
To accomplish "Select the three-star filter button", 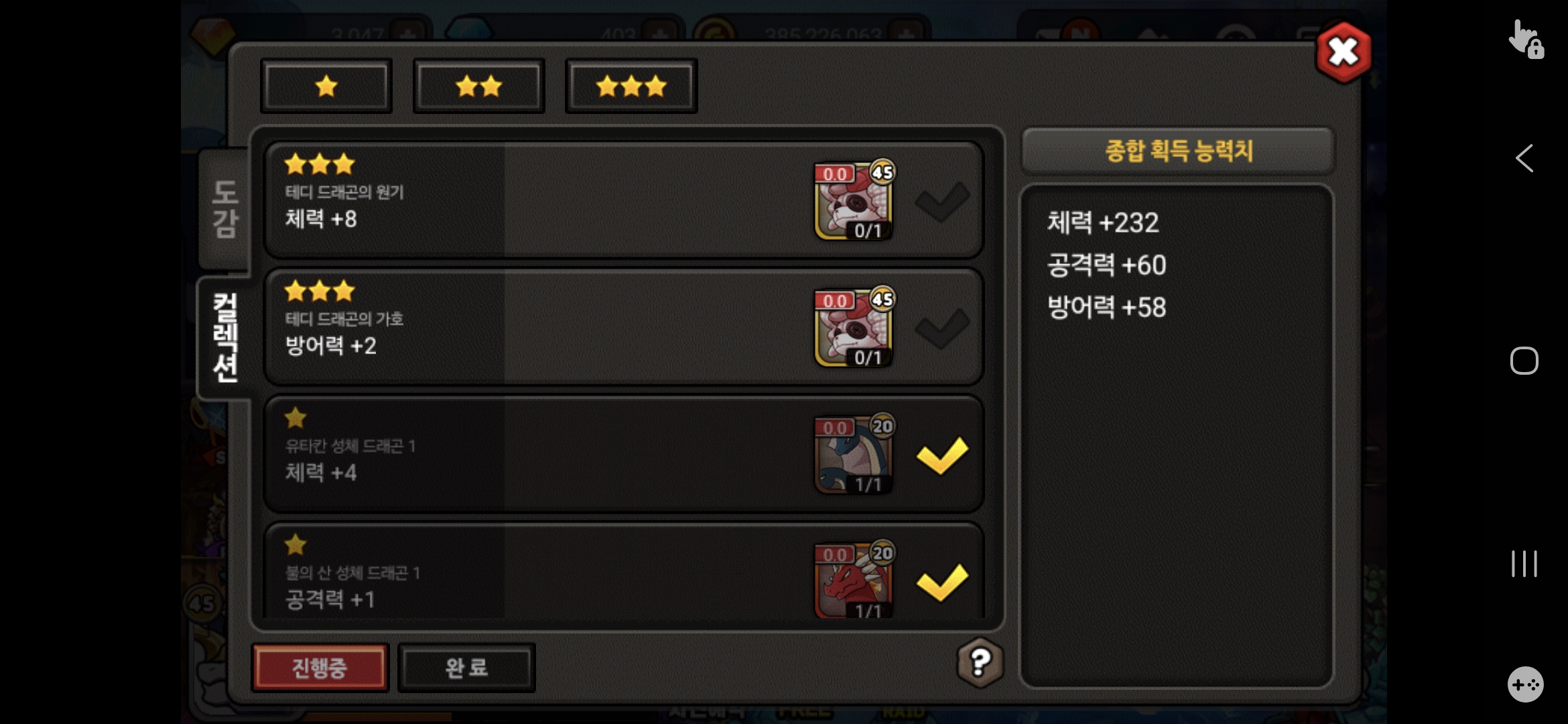I will coord(631,86).
